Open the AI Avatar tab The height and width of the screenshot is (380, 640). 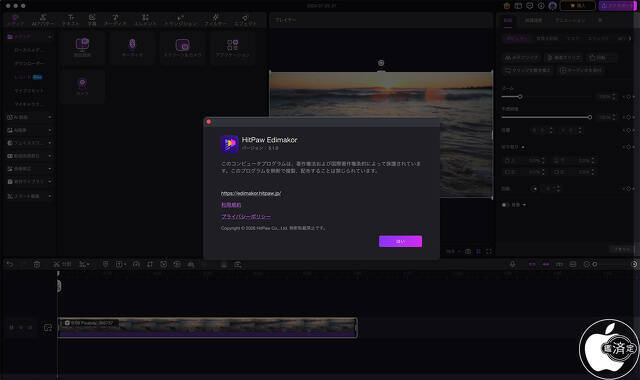43,20
